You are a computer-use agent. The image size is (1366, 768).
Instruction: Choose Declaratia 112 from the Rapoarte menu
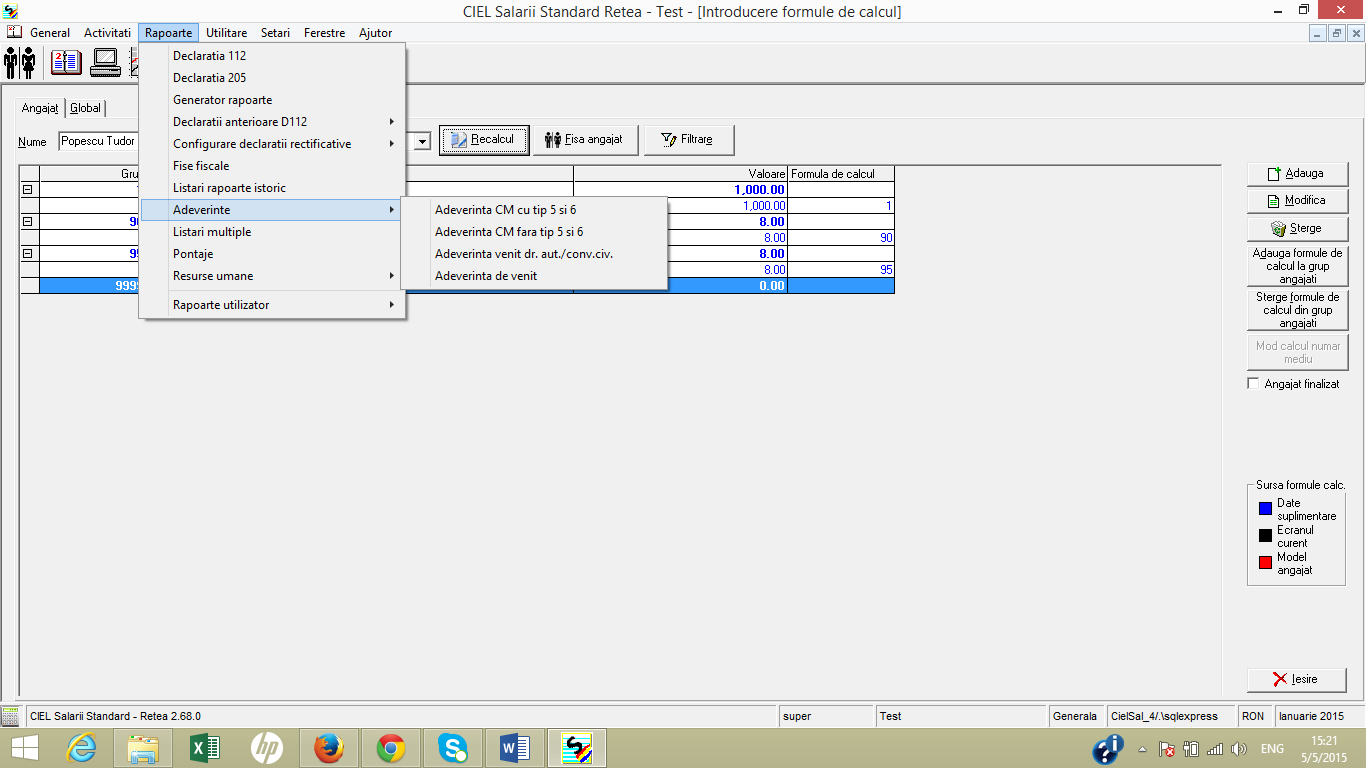tap(273, 56)
